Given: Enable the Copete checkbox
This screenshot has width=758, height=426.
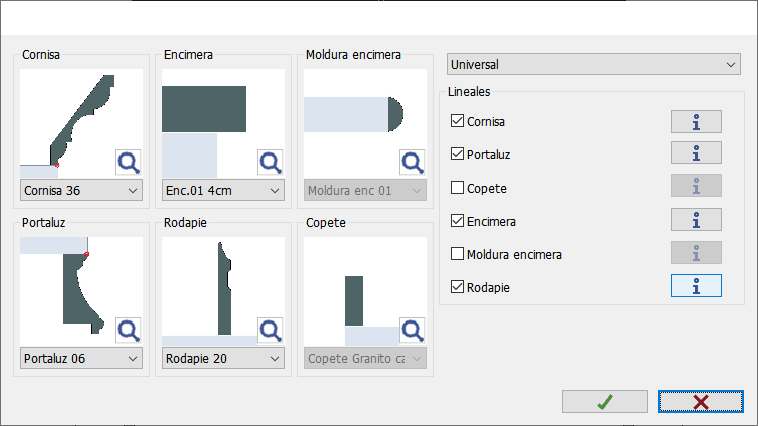Looking at the screenshot, I should point(457,188).
